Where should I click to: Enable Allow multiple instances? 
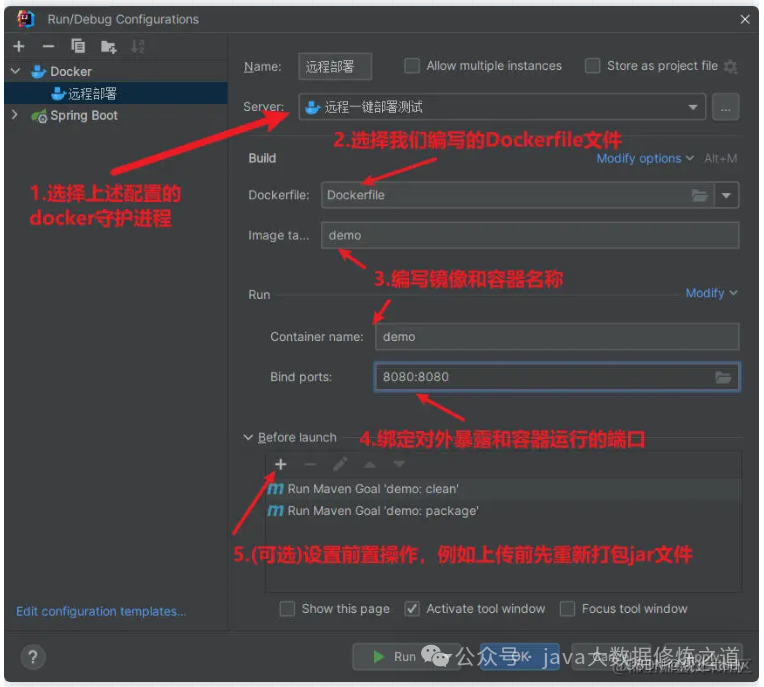[412, 65]
